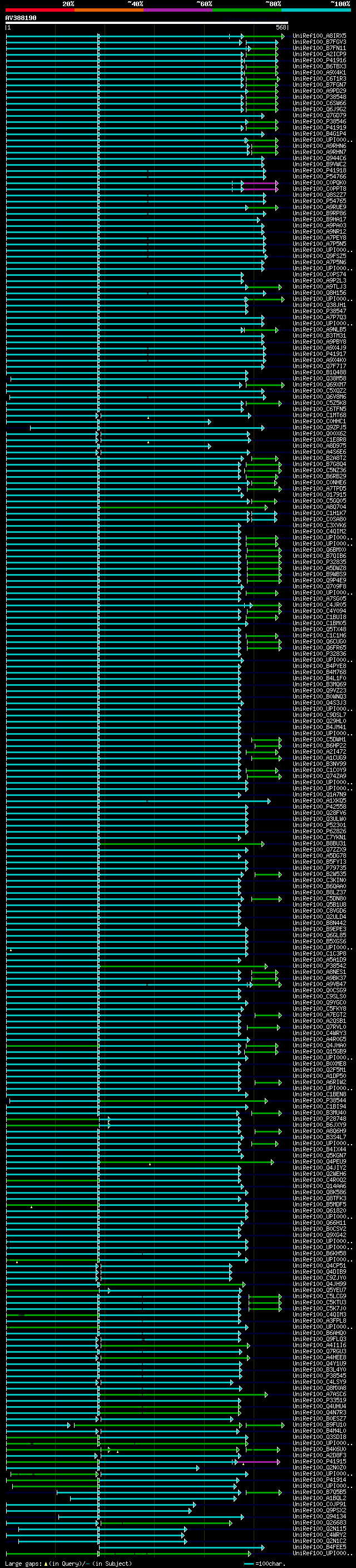Select the label UniRef100_P38547

click(319, 311)
